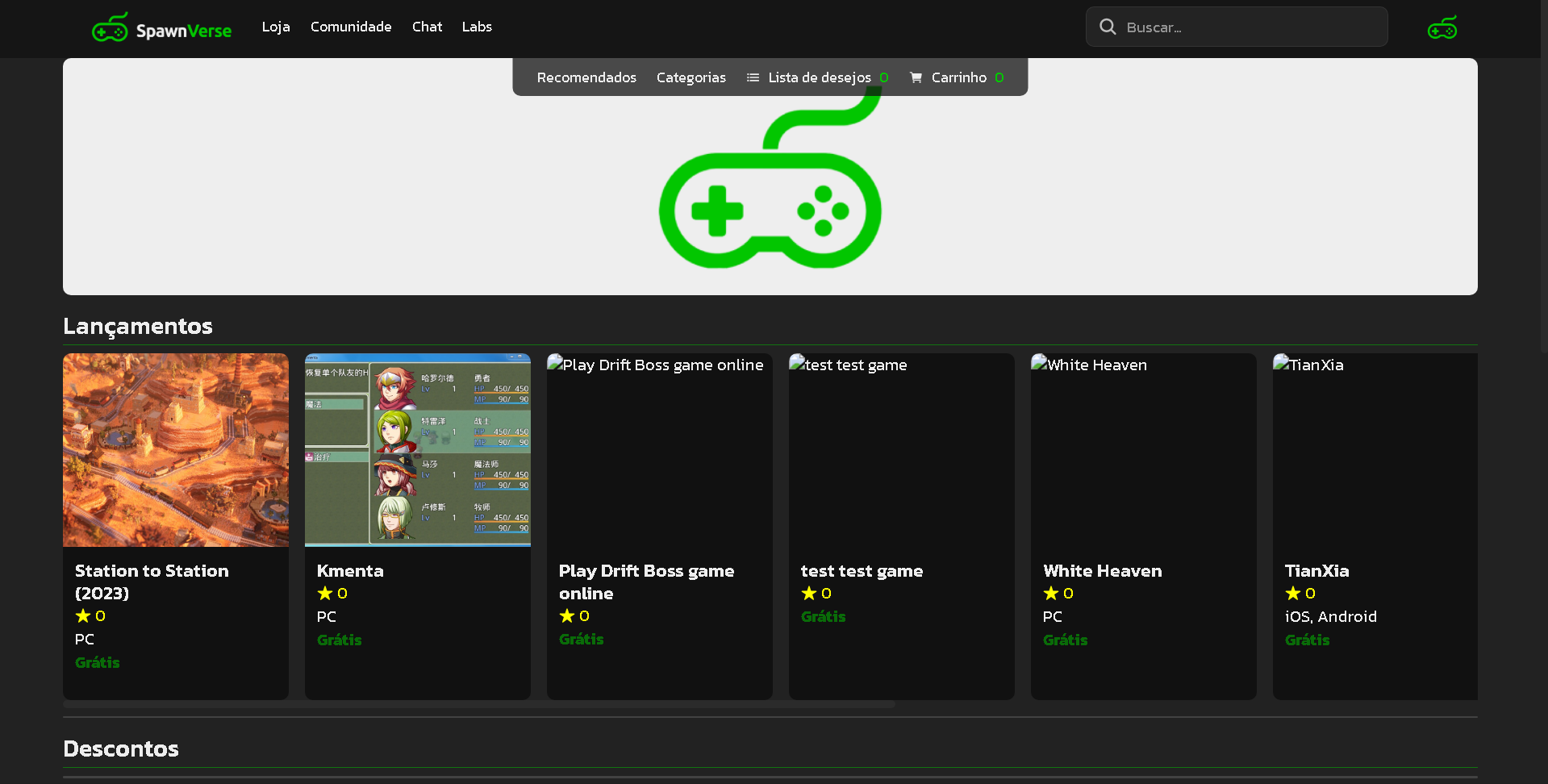This screenshot has width=1548, height=784.
Task: Open the Labs menu item
Action: tap(477, 27)
